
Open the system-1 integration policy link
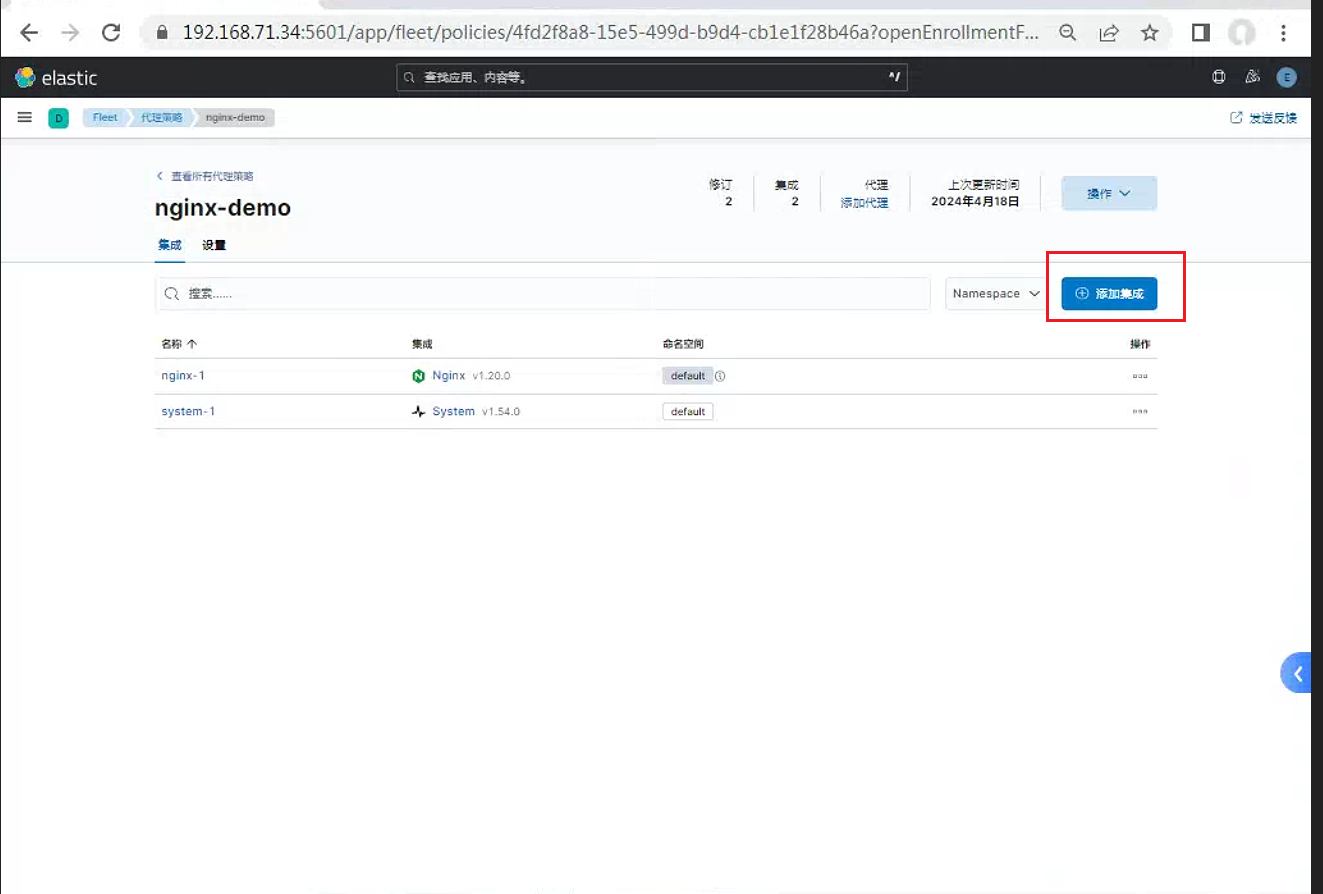coord(188,411)
